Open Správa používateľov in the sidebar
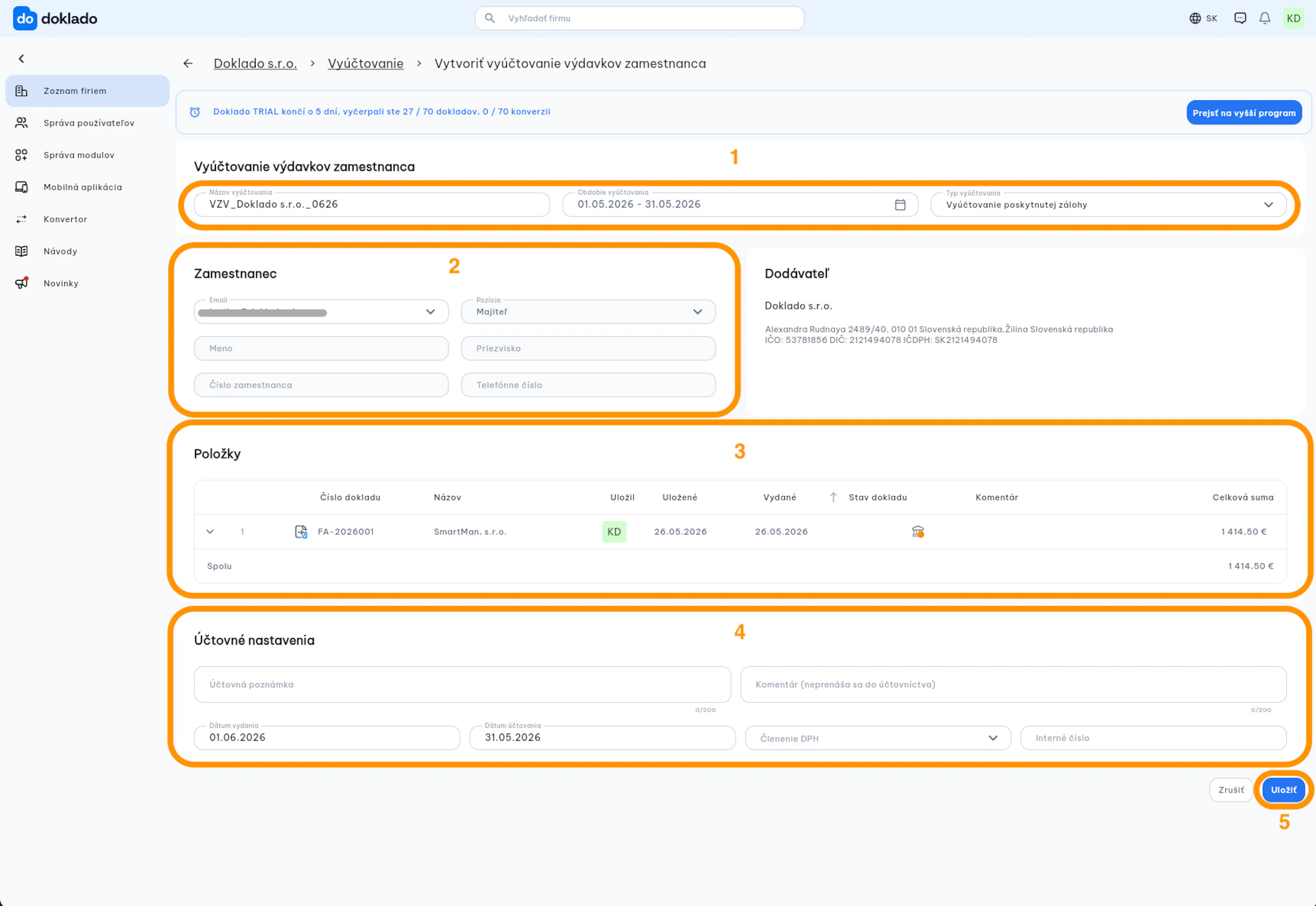Viewport: 1316px width, 906px height. click(87, 123)
